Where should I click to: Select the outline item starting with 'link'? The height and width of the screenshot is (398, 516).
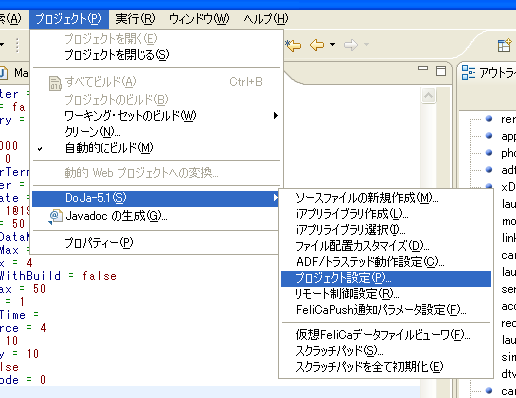(x=509, y=238)
